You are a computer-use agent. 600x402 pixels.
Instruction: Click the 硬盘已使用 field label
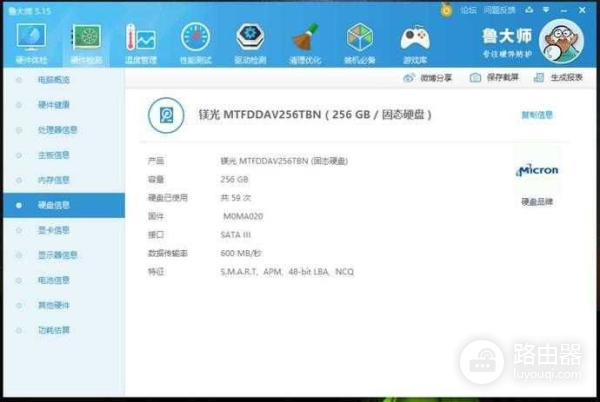point(168,198)
